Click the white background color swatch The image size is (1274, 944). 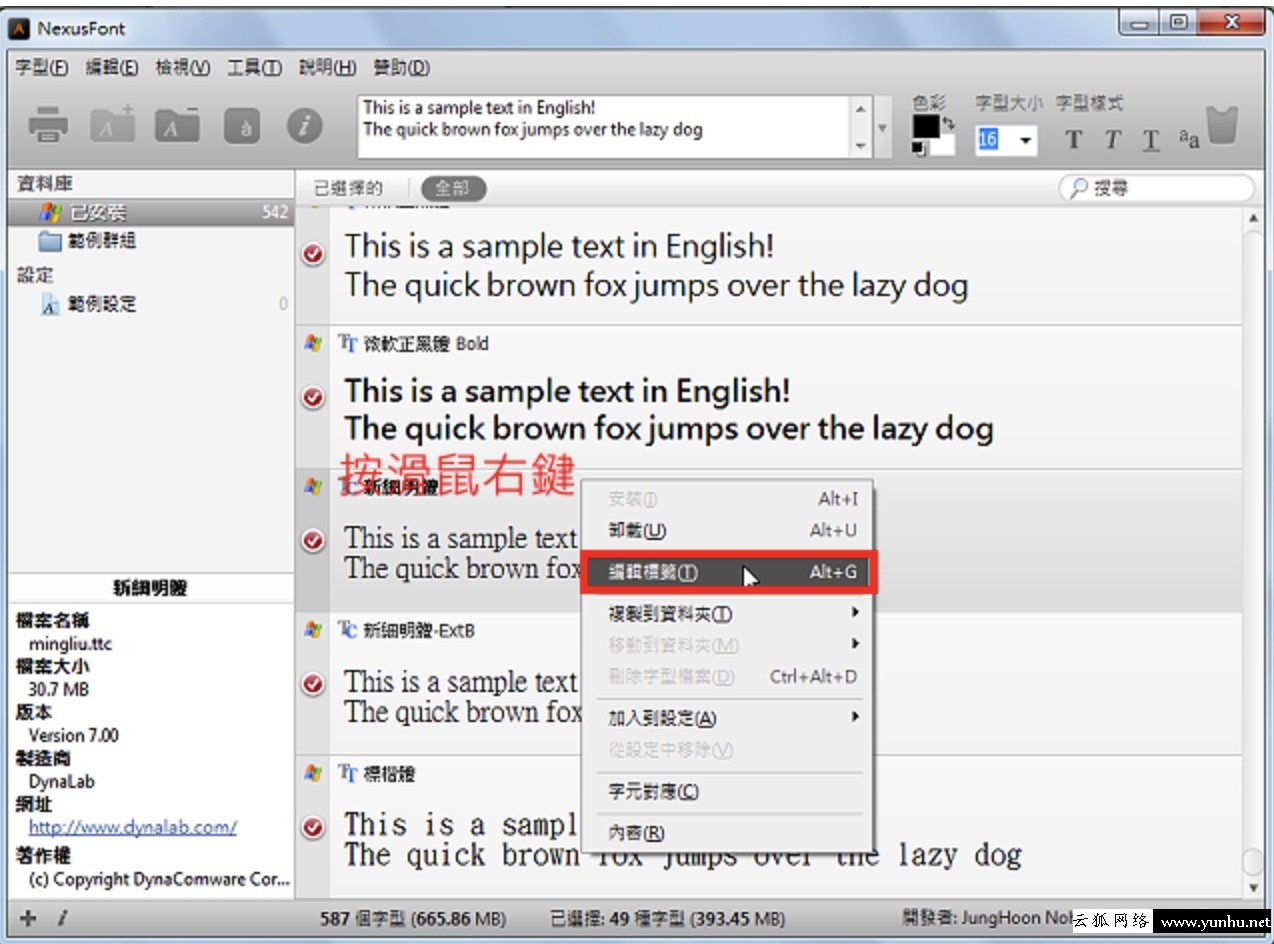(x=944, y=146)
